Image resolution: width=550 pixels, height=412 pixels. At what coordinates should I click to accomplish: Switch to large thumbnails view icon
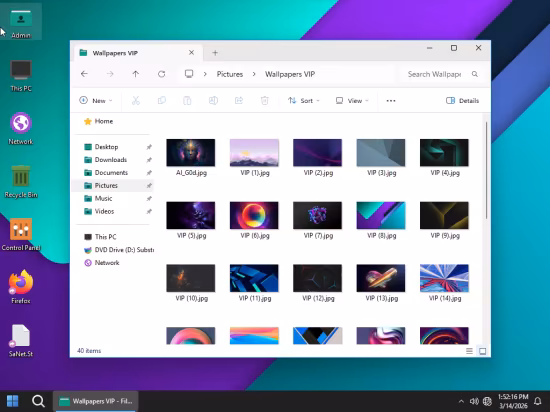coord(483,351)
